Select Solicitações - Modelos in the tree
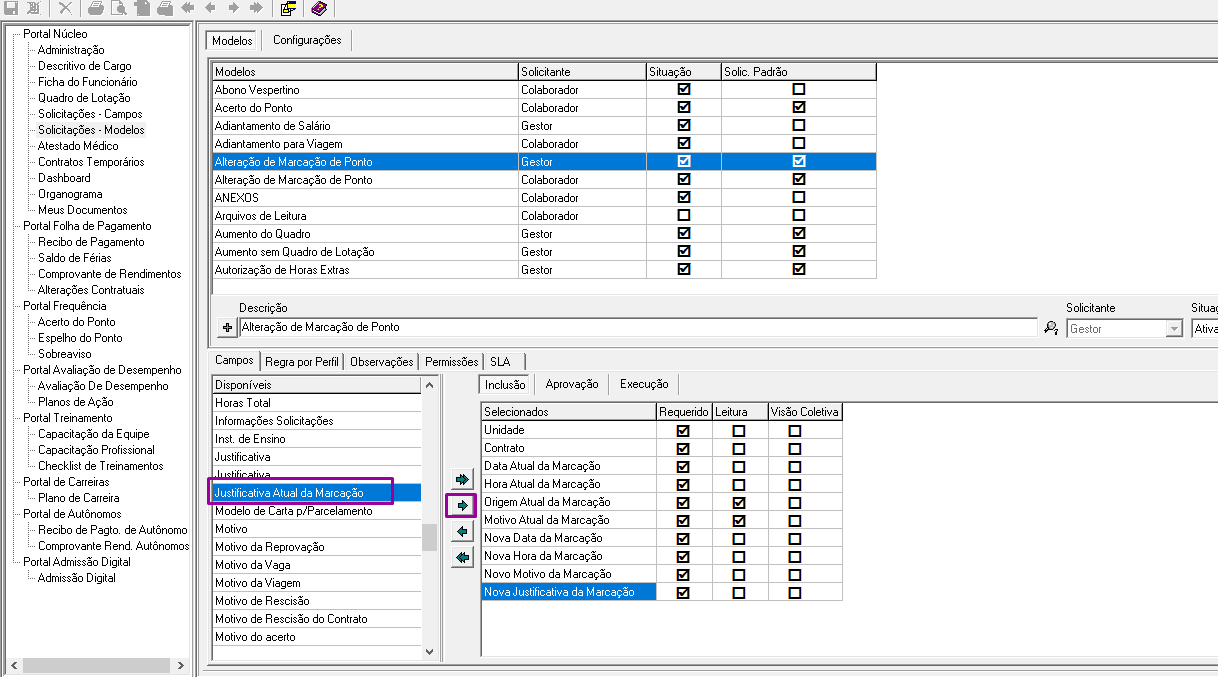The image size is (1218, 677). (91, 130)
